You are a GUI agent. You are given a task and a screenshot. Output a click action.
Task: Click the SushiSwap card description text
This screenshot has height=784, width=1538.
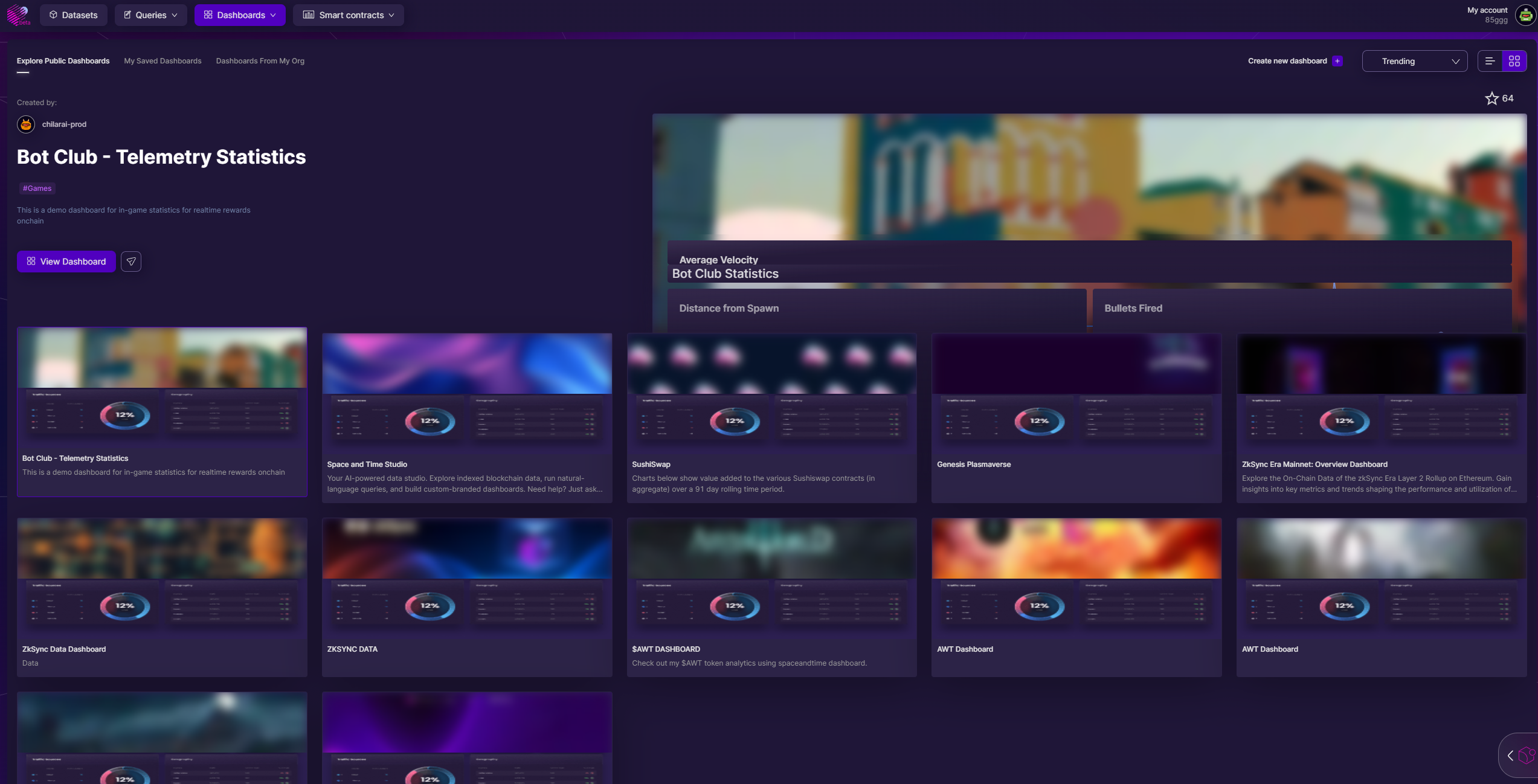753,484
